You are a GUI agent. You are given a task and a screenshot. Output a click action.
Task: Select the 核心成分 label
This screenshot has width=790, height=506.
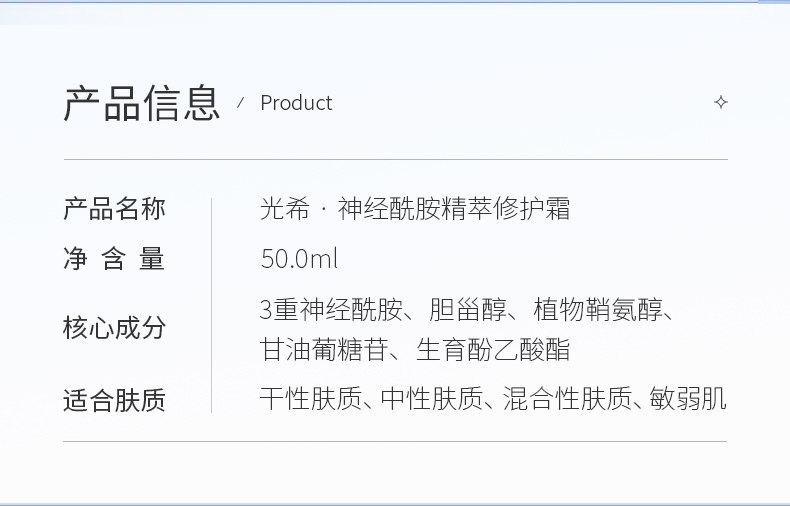pyautogui.click(x=114, y=327)
